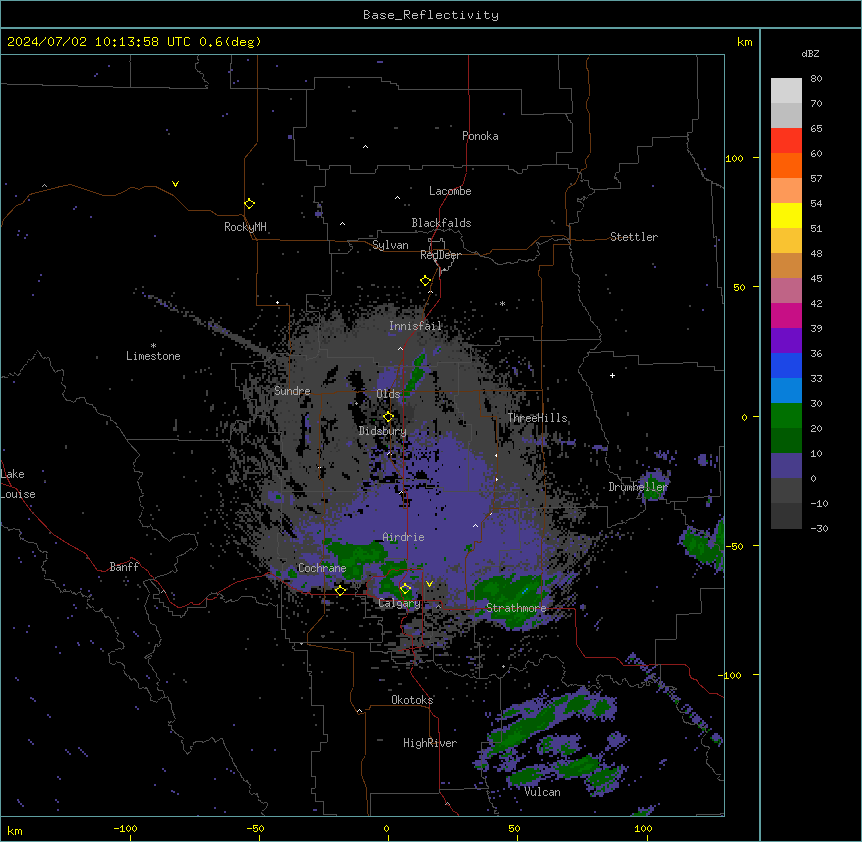Select the violet 36-39 dBZ legend swatch
Image resolution: width=862 pixels, height=842 pixels.
pyautogui.click(x=786, y=341)
